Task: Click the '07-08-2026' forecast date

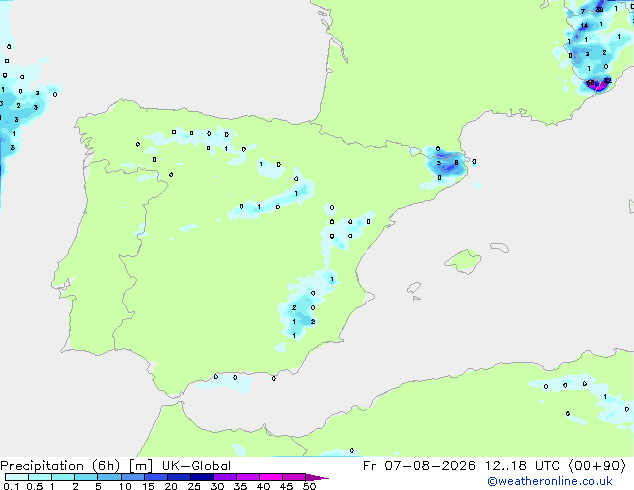Action: 430,466
